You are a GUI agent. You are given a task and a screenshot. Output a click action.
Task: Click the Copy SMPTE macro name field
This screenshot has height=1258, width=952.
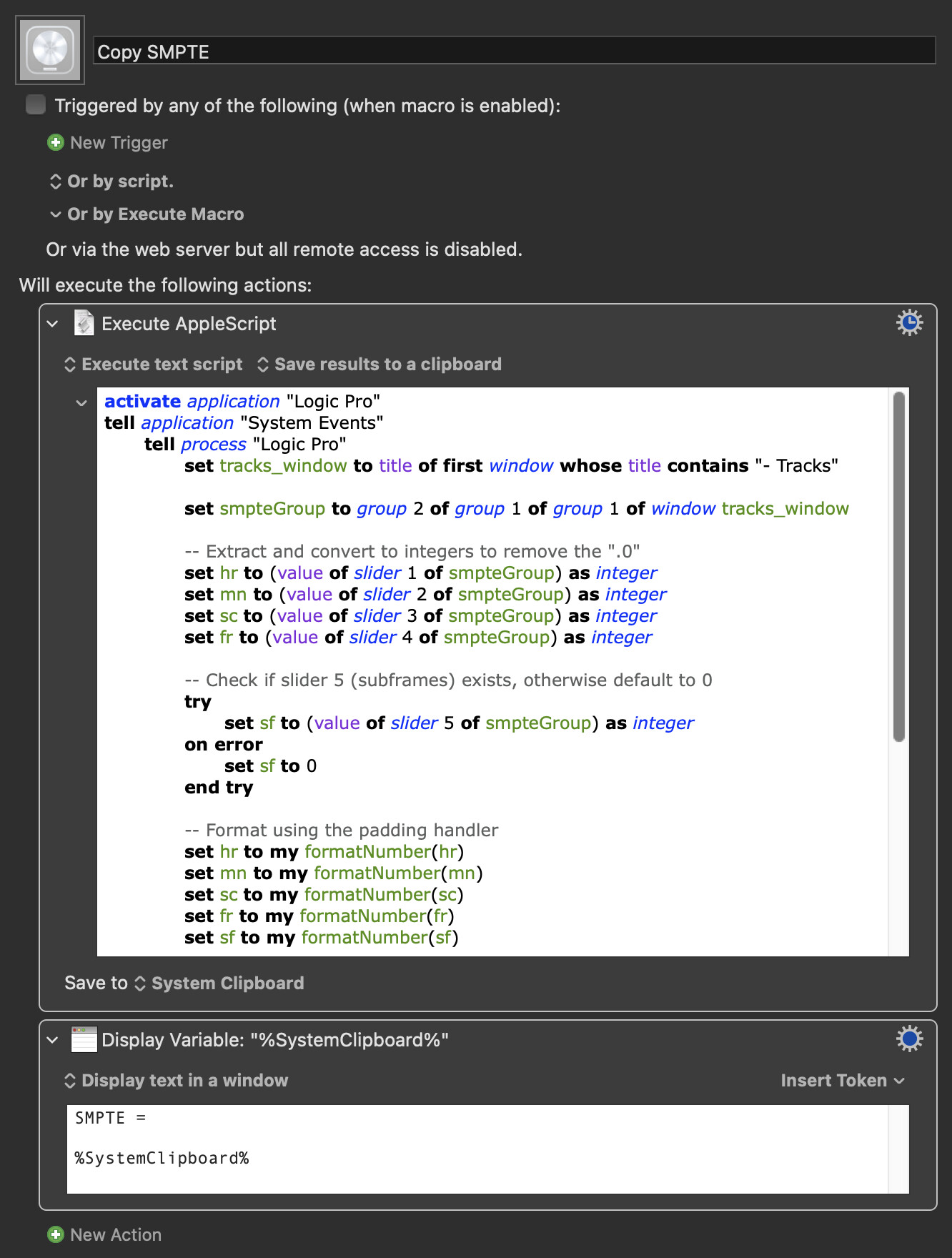click(515, 51)
